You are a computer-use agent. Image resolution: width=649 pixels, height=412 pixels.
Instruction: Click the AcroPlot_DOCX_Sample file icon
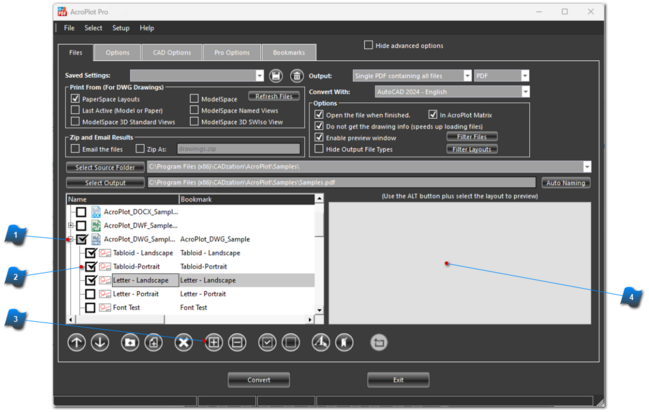click(96, 212)
